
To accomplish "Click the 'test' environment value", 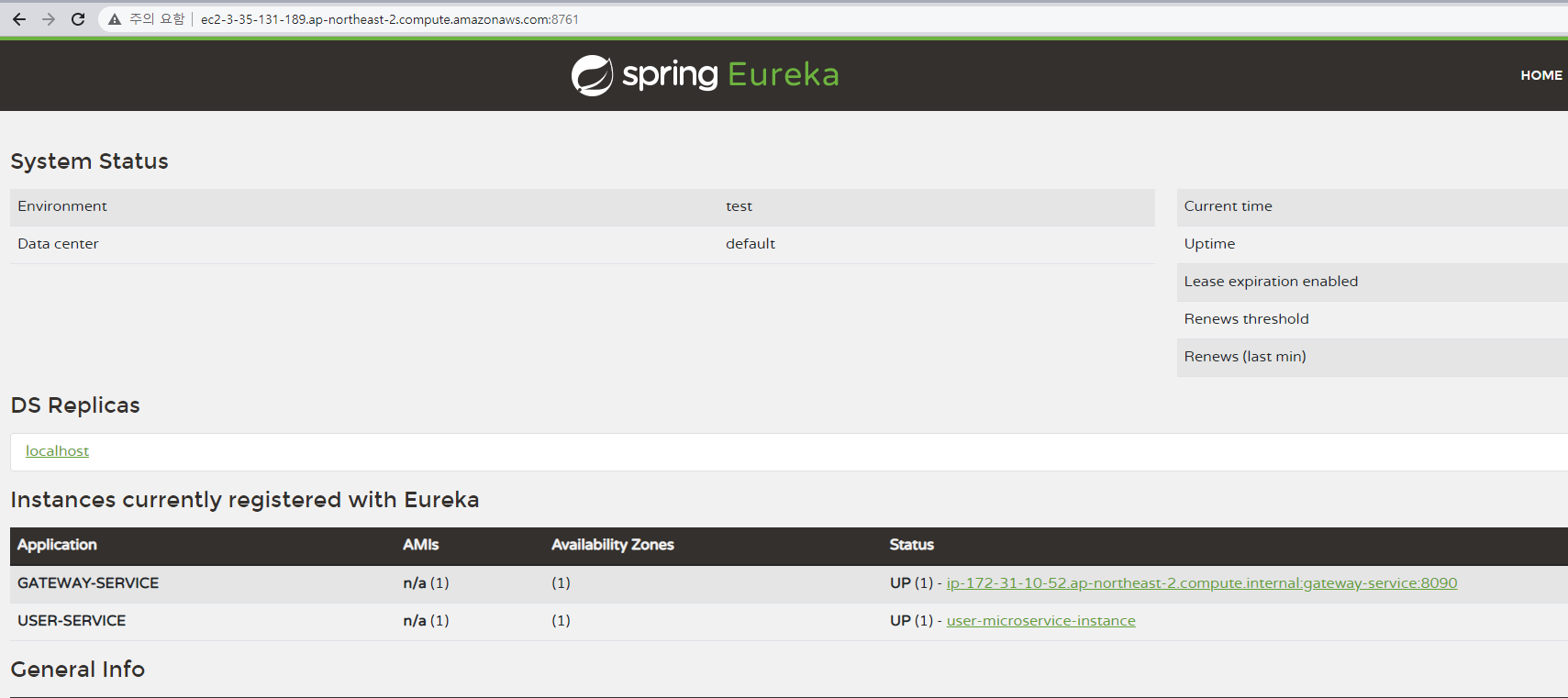I will point(739,206).
